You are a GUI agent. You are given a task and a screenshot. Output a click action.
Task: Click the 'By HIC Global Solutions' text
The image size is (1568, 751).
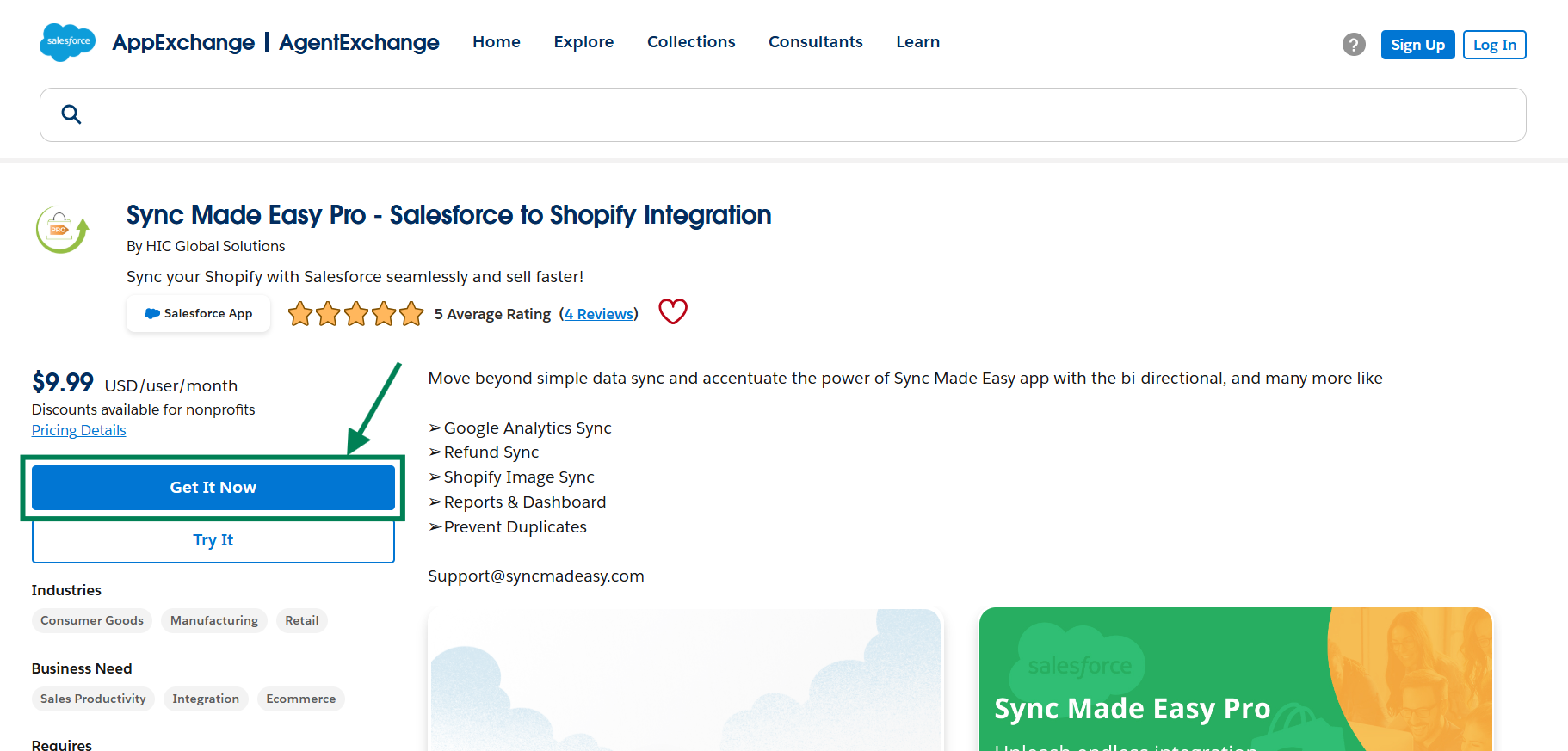(206, 246)
